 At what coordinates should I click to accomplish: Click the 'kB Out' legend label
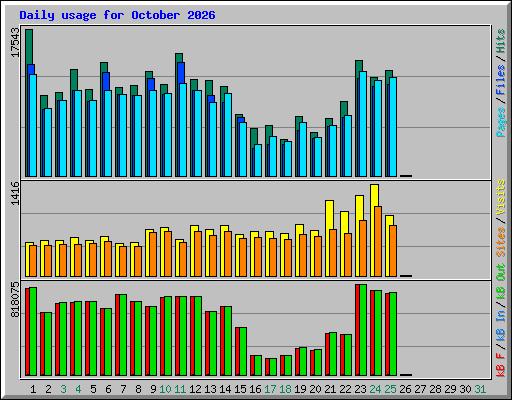pos(500,281)
